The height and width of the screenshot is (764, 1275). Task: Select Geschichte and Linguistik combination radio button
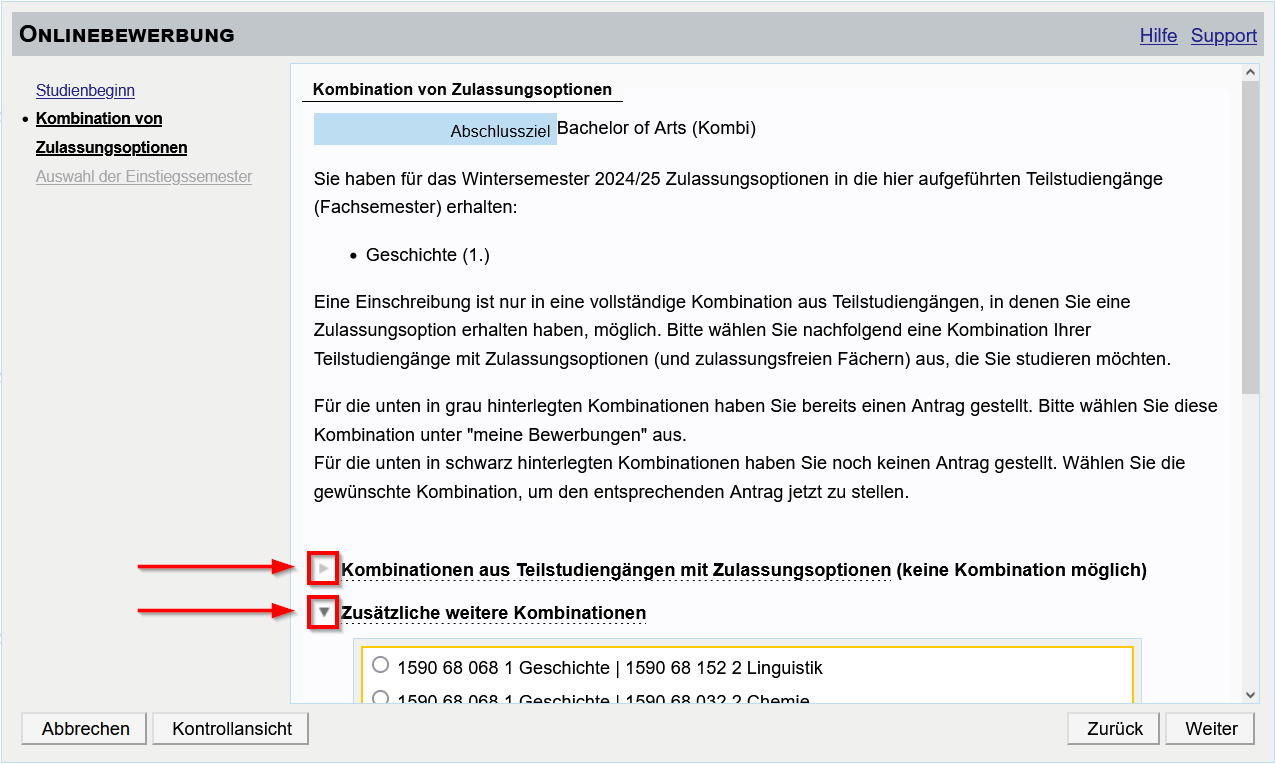(380, 665)
